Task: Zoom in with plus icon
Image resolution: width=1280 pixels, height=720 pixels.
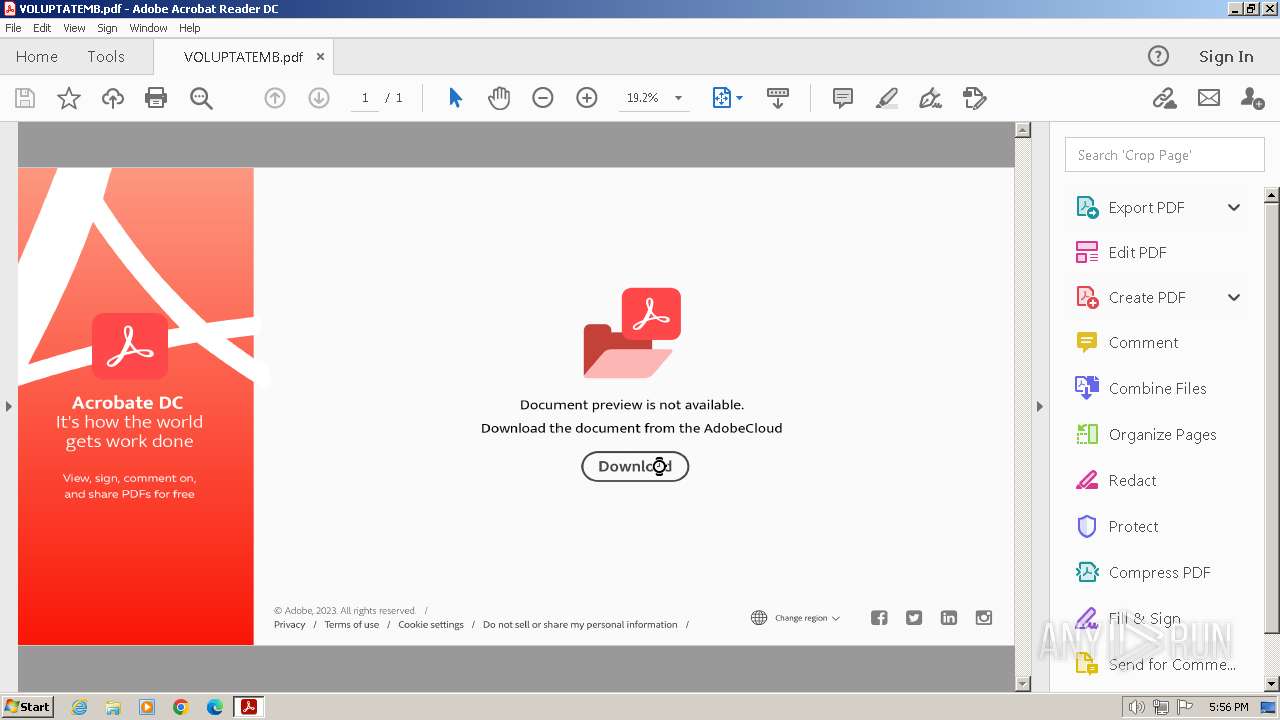Action: click(x=587, y=98)
